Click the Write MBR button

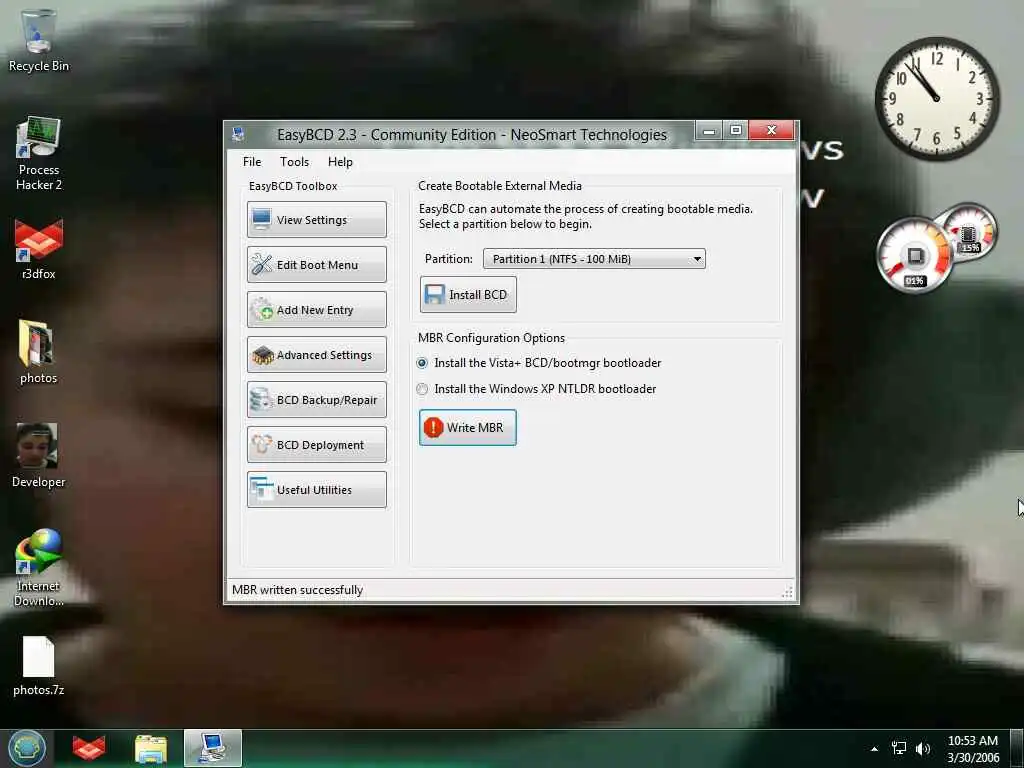pyautogui.click(x=468, y=428)
